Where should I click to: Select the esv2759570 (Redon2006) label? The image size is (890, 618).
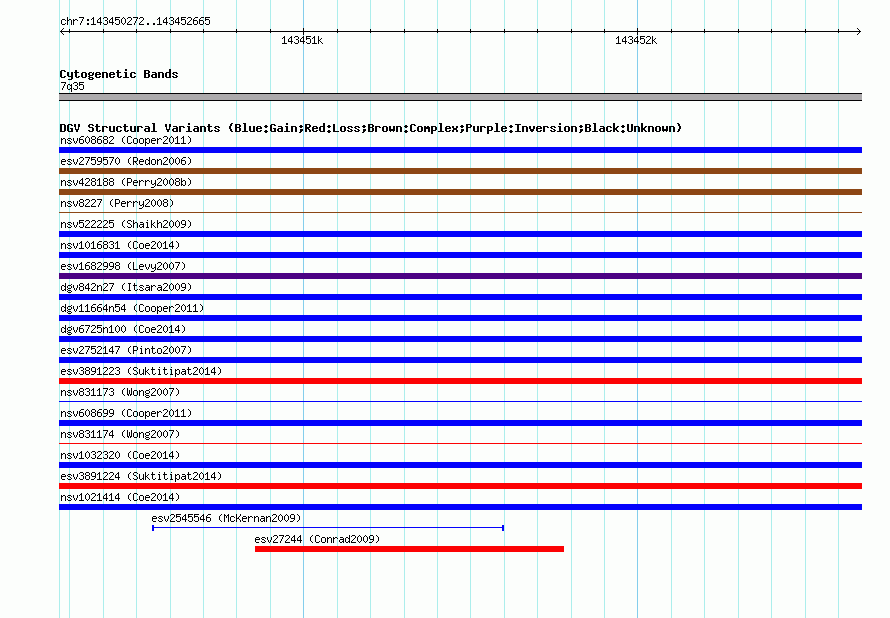point(126,161)
